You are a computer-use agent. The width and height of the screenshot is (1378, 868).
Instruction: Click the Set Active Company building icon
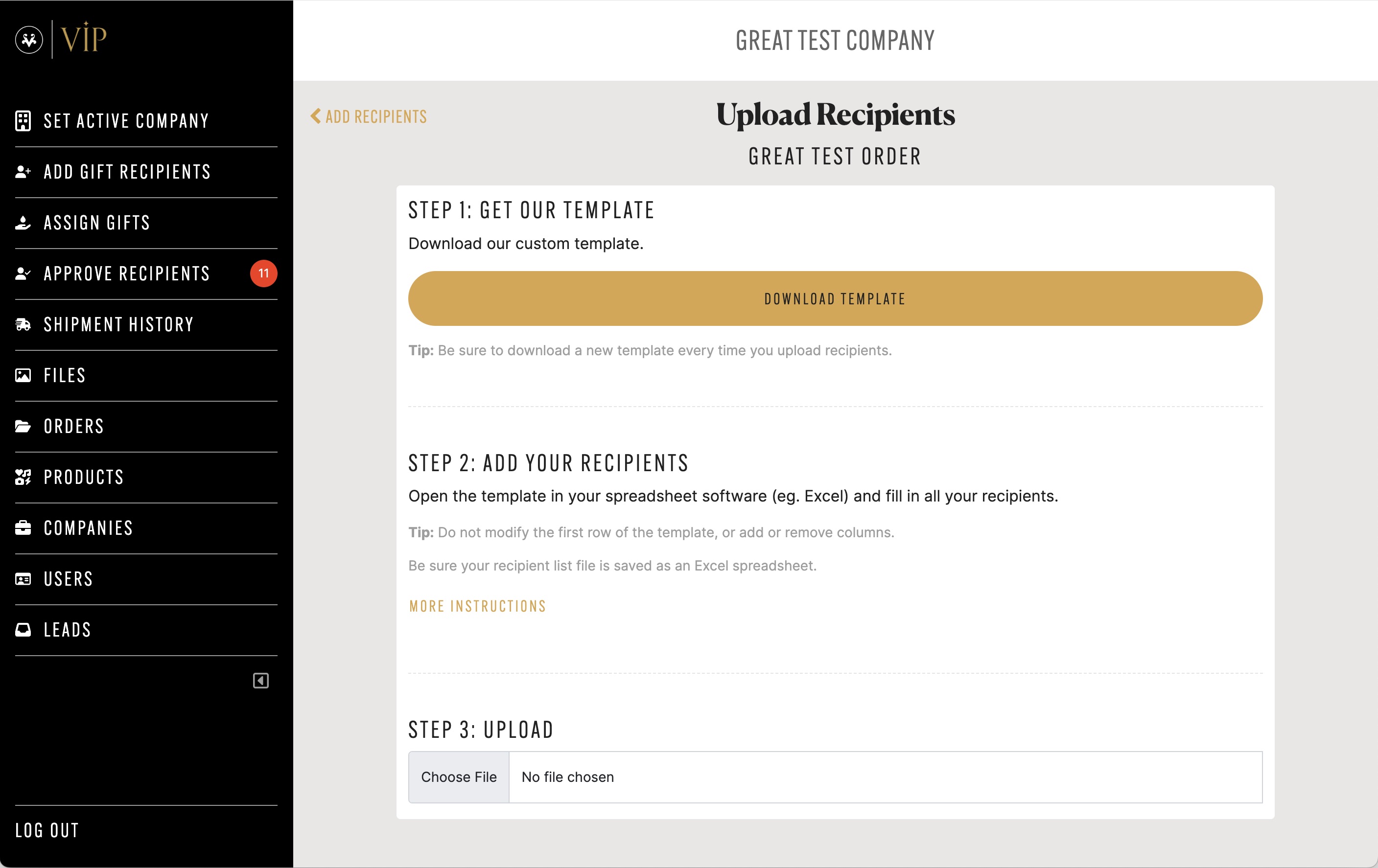coord(23,121)
